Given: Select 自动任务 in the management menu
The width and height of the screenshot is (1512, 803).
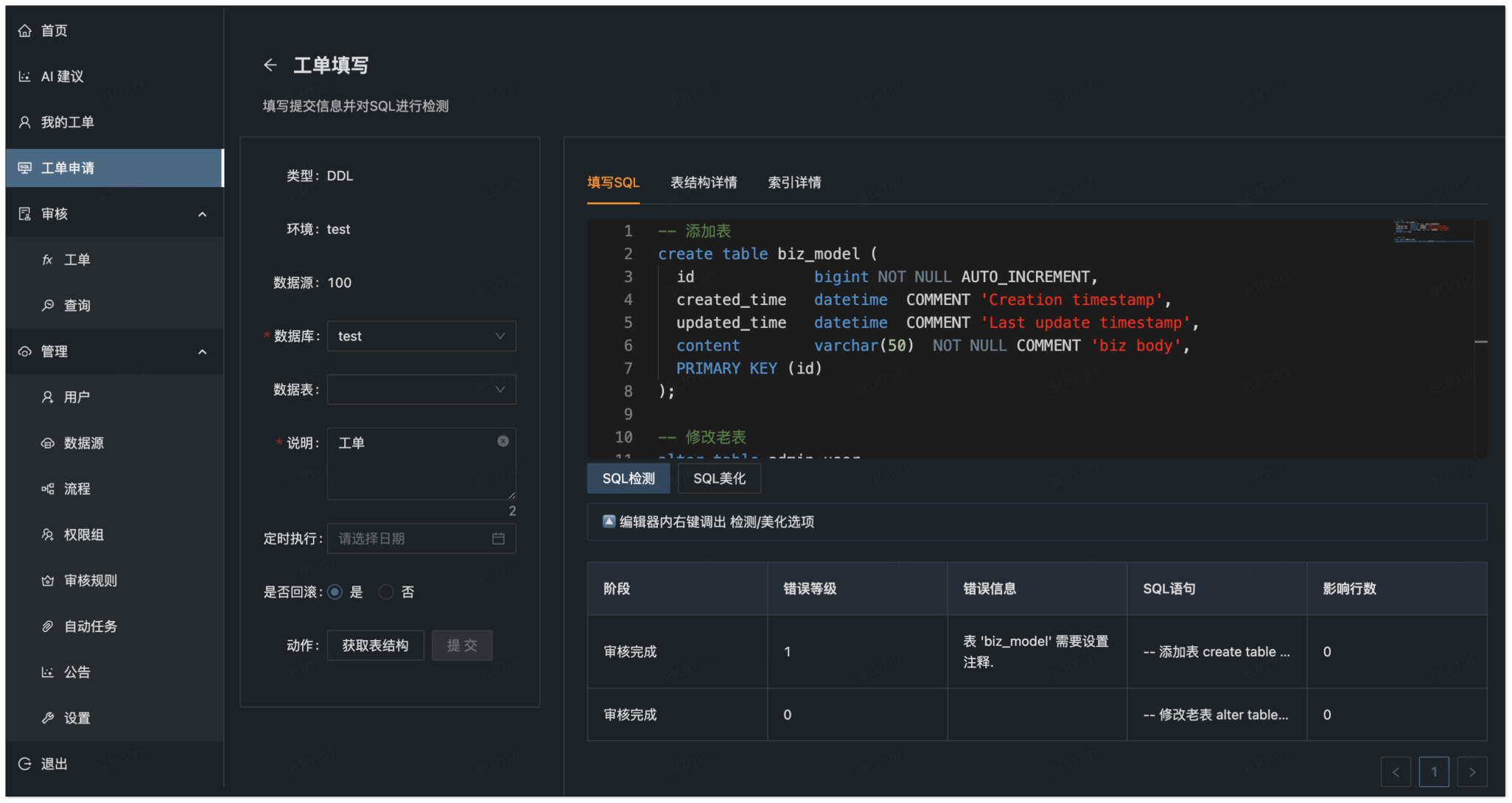Looking at the screenshot, I should (90, 626).
